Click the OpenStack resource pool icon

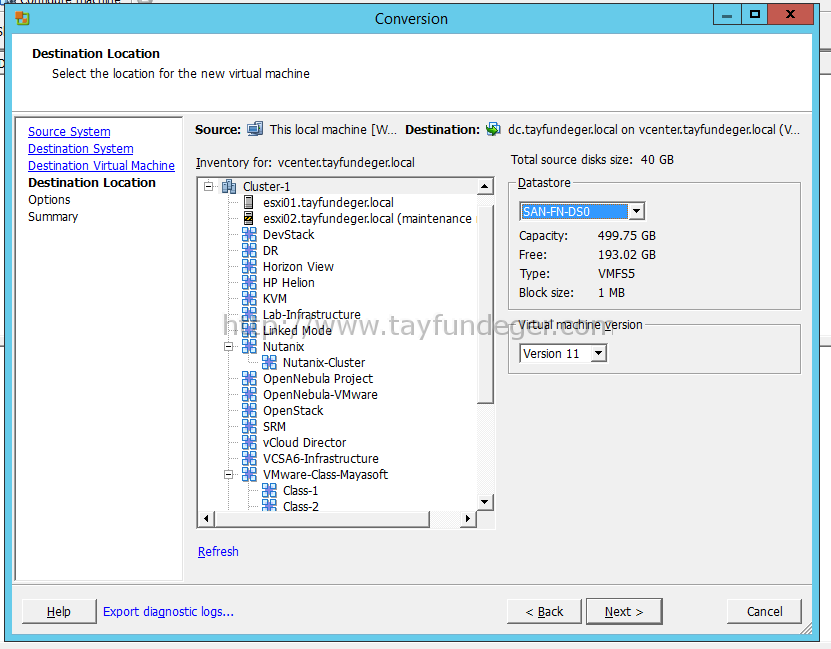coord(249,410)
